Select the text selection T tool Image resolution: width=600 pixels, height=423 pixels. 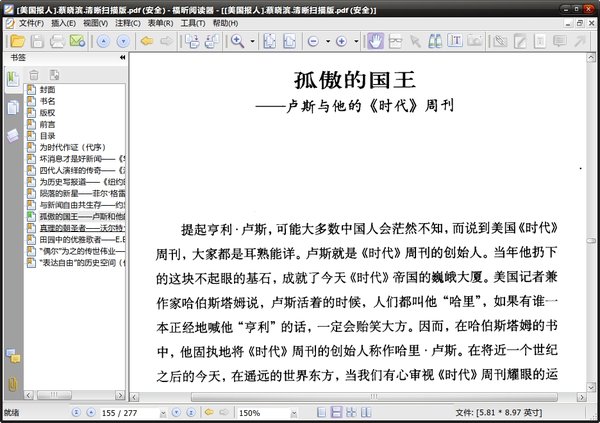(x=455, y=41)
